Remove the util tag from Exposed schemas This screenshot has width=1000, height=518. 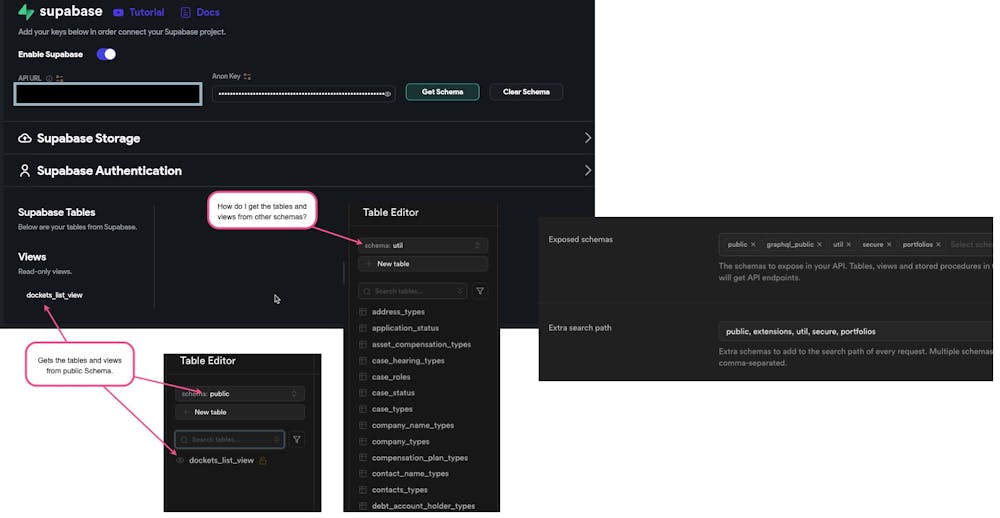(x=848, y=244)
